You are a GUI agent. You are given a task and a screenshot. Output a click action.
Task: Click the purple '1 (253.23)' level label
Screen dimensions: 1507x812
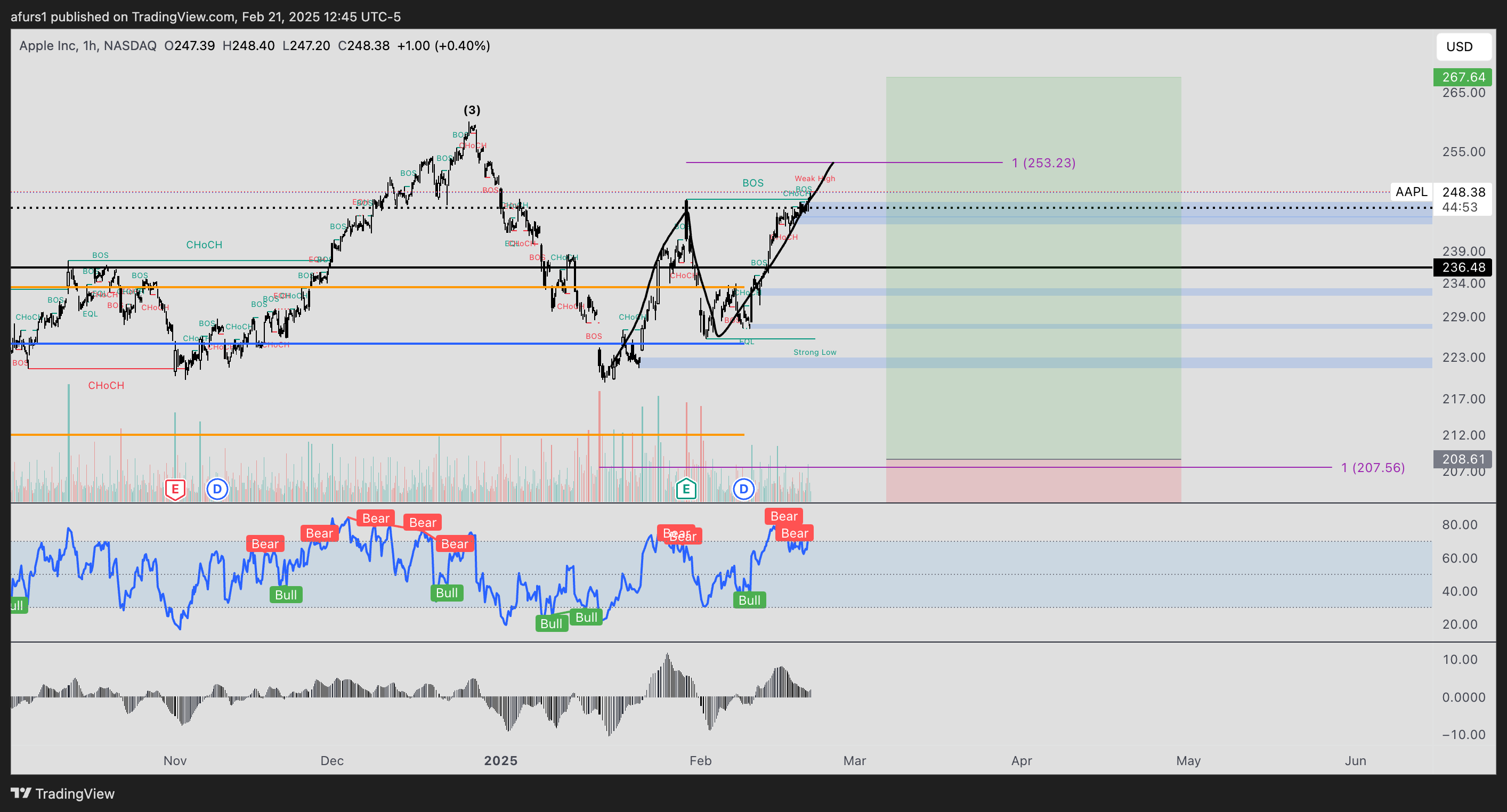[1044, 163]
